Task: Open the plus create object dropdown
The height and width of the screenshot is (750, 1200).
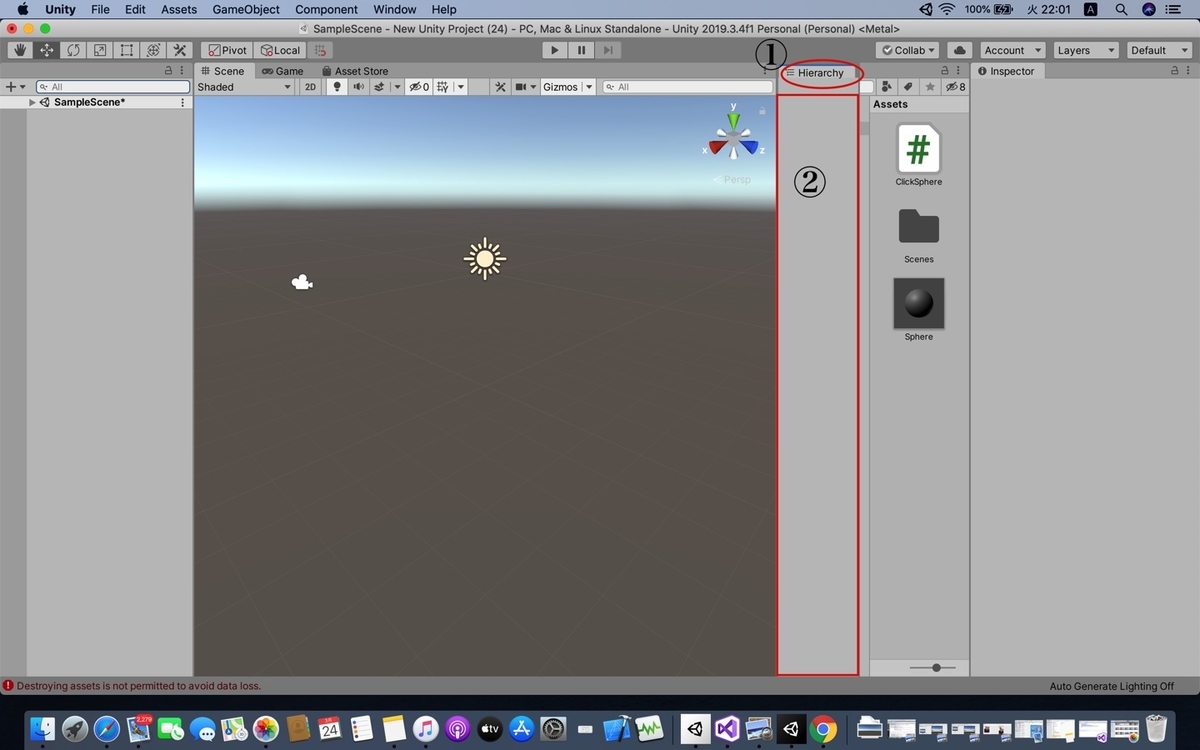Action: coord(16,87)
